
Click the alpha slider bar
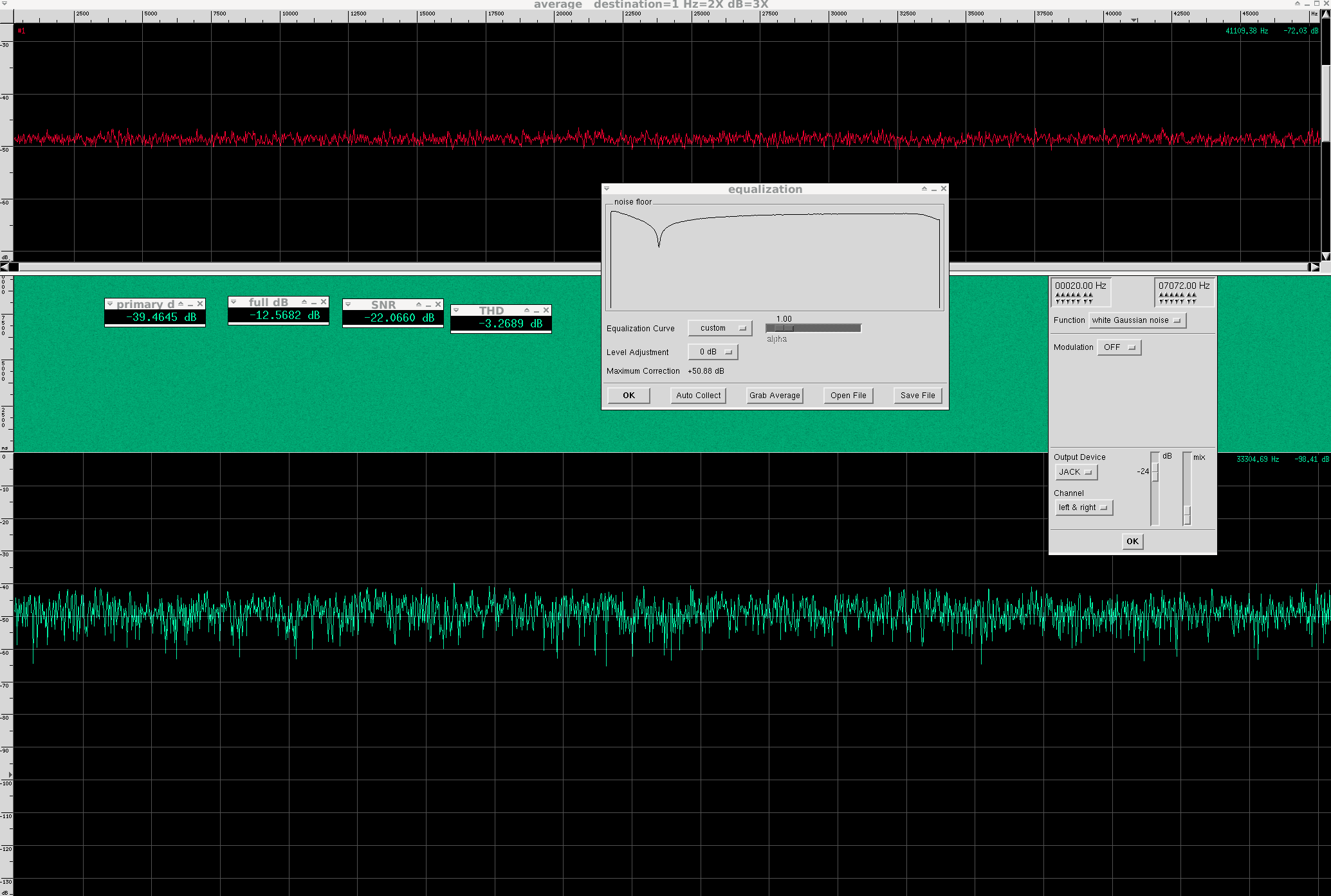(x=813, y=328)
